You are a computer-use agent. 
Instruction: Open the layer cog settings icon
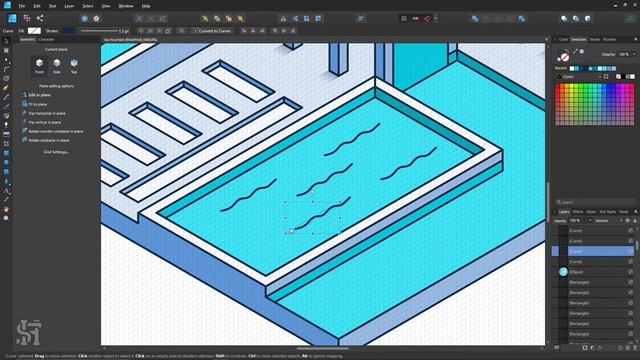tap(628, 220)
